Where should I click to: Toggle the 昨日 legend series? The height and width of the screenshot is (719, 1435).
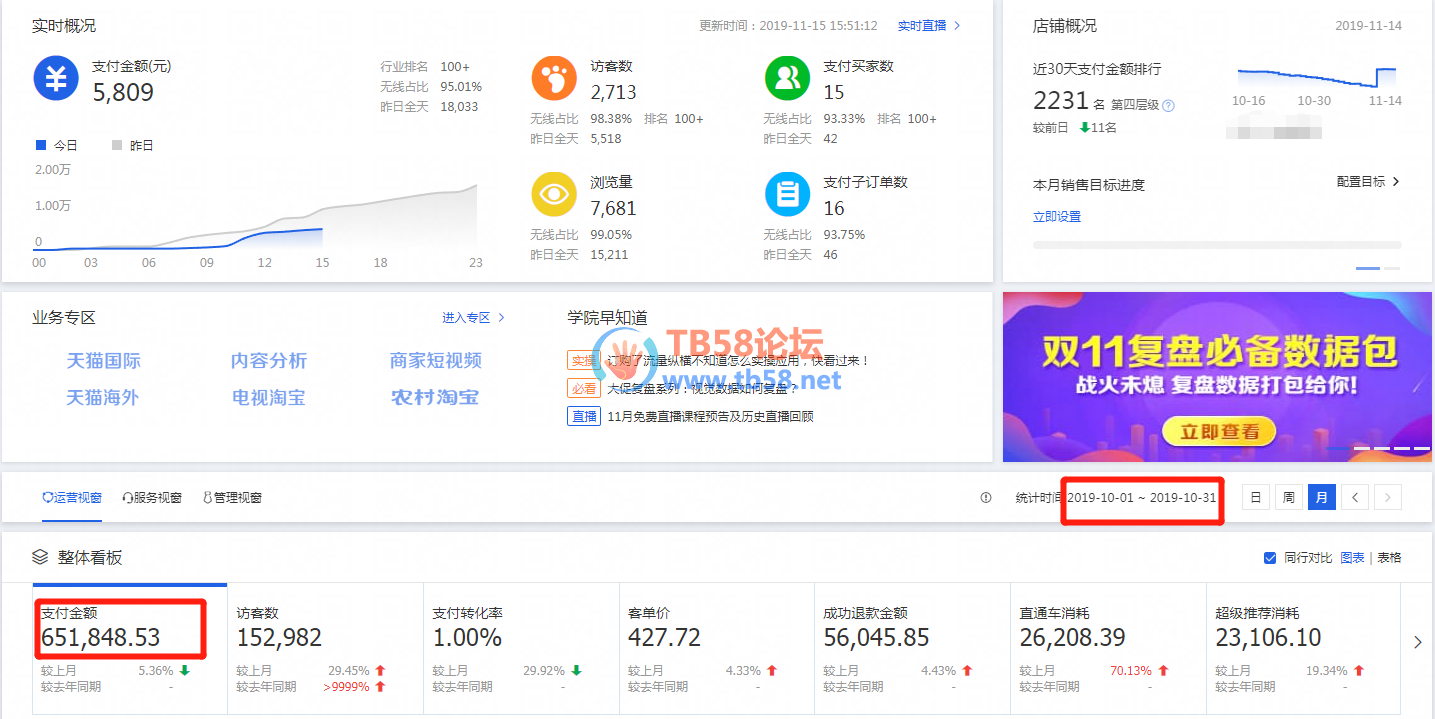[x=133, y=145]
